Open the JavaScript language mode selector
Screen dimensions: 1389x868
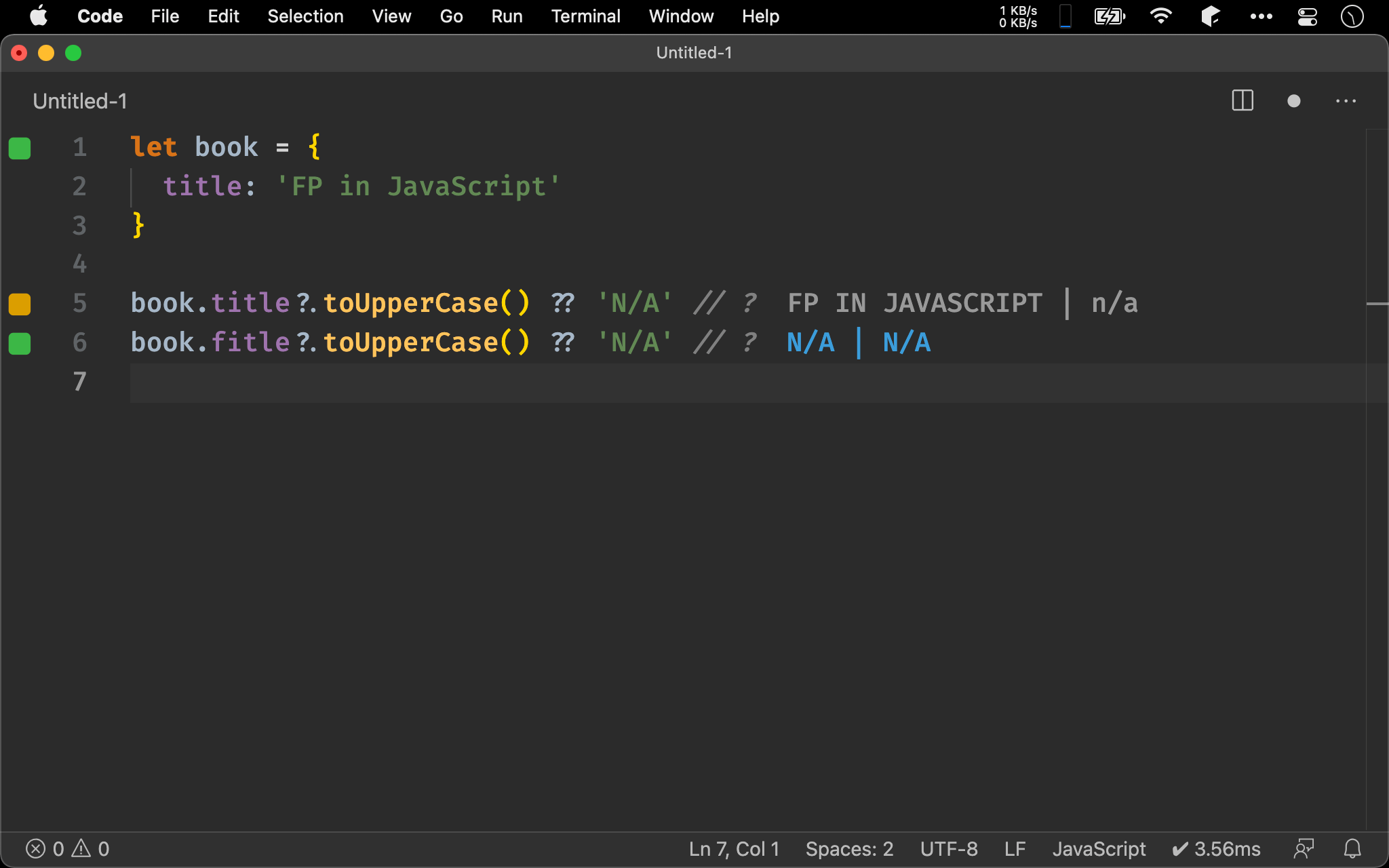(1099, 848)
